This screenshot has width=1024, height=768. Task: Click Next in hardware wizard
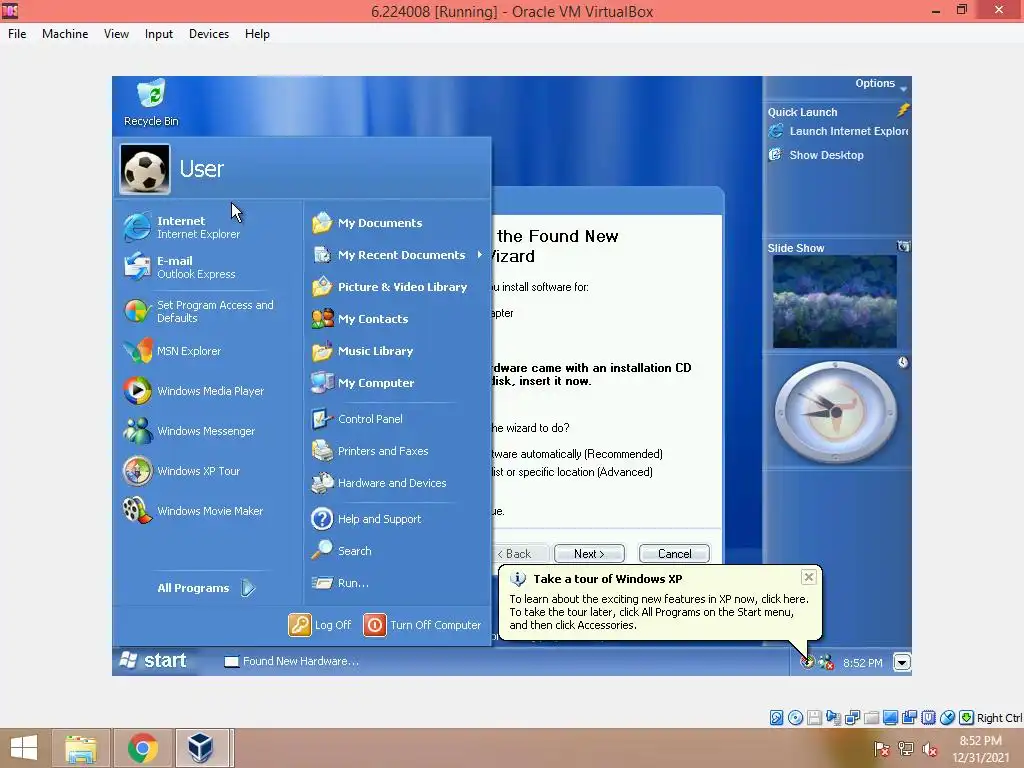coord(589,554)
